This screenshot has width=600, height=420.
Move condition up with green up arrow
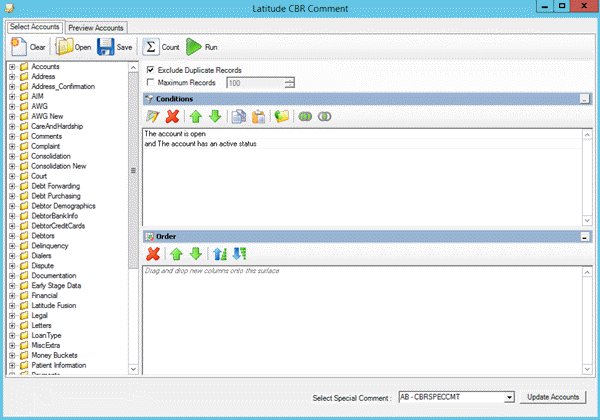195,117
